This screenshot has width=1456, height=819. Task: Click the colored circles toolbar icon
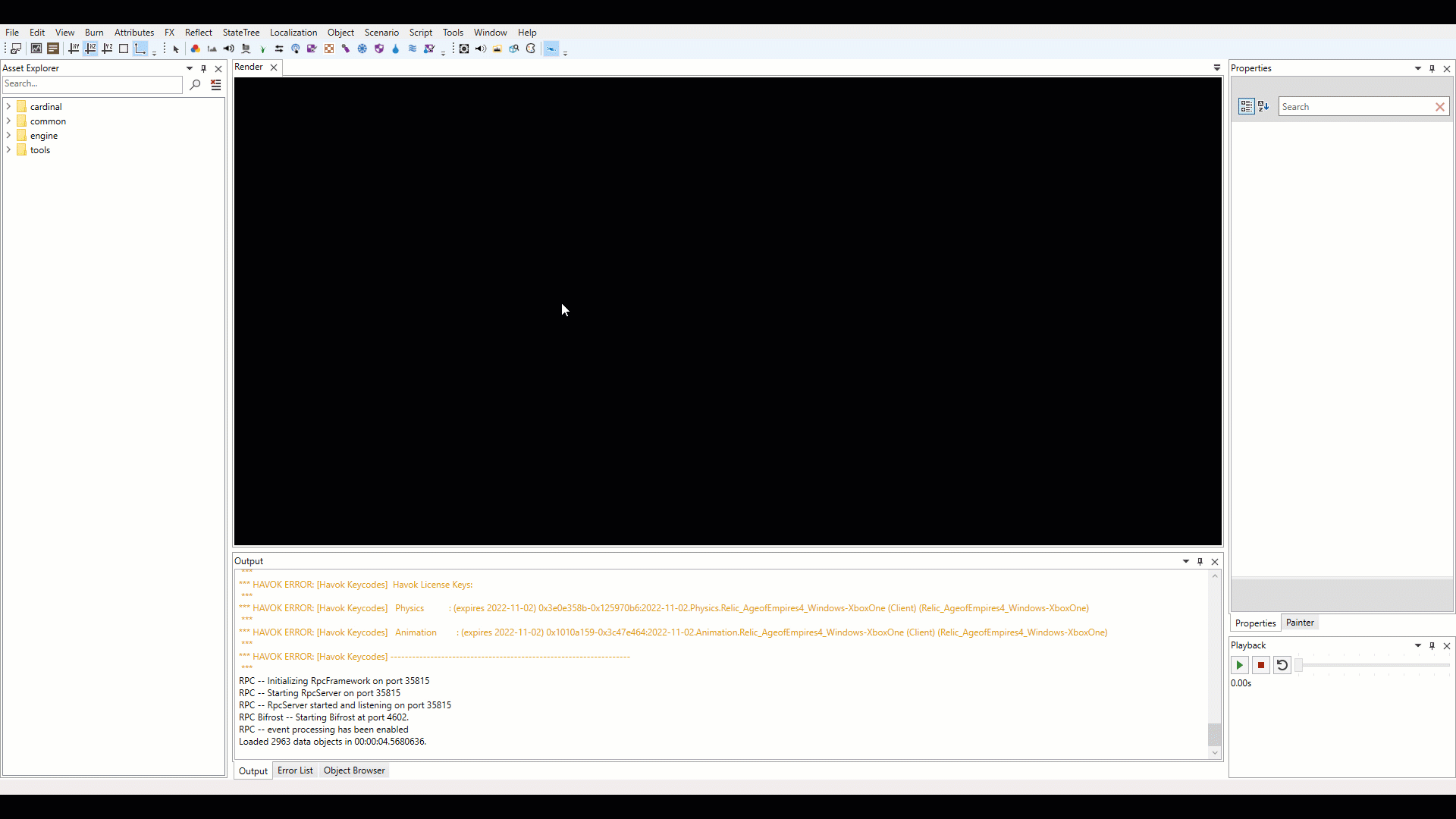pos(195,49)
